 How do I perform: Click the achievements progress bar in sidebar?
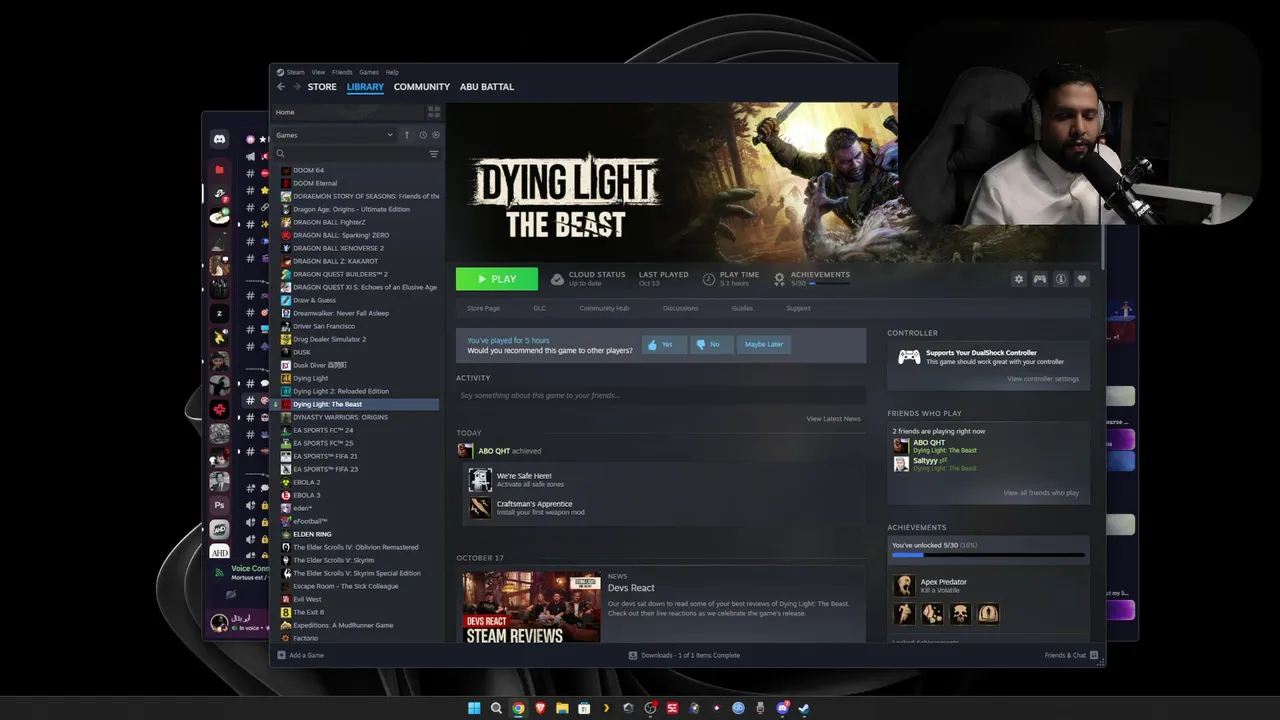tap(988, 555)
